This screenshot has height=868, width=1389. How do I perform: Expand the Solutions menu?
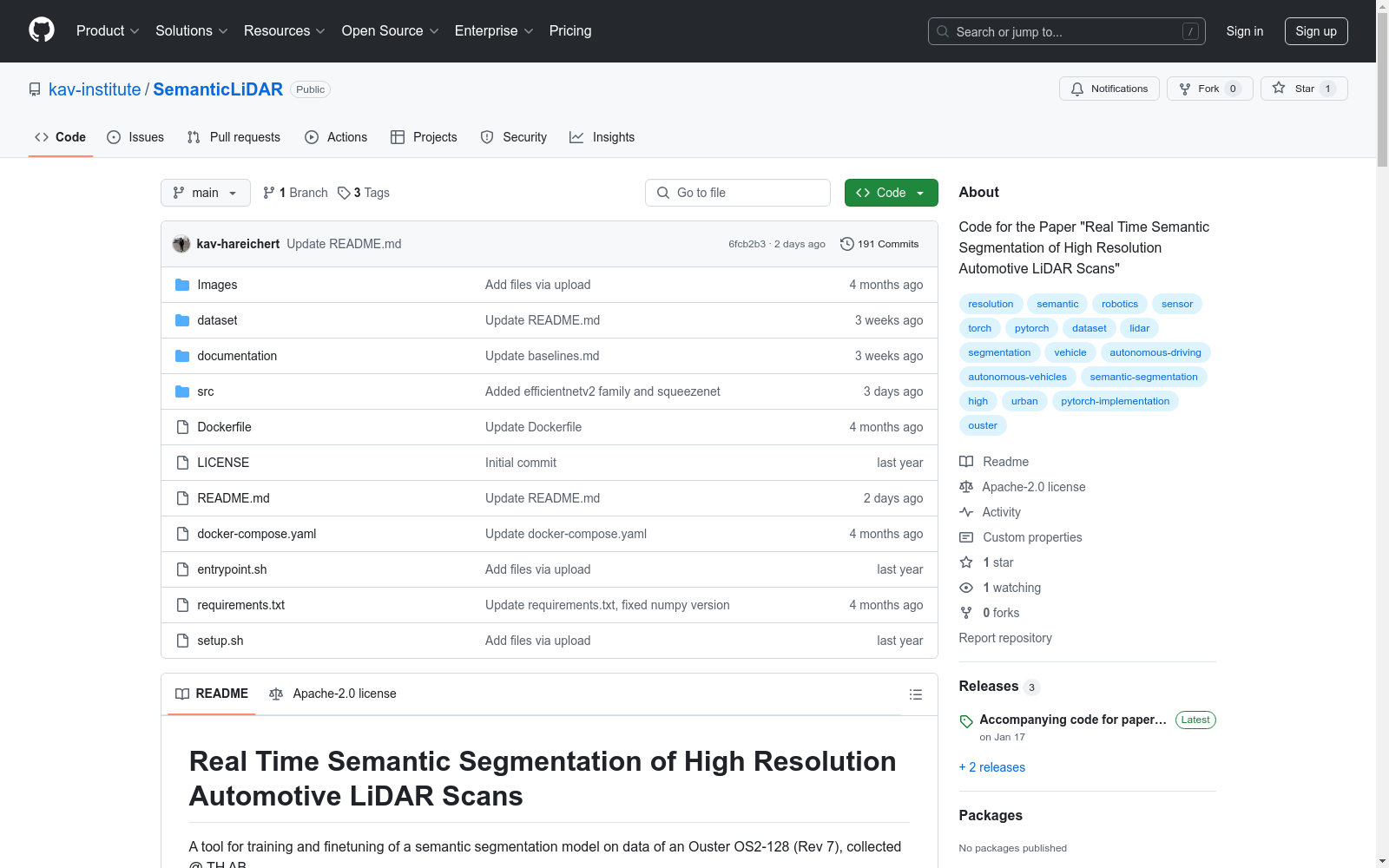tap(192, 31)
